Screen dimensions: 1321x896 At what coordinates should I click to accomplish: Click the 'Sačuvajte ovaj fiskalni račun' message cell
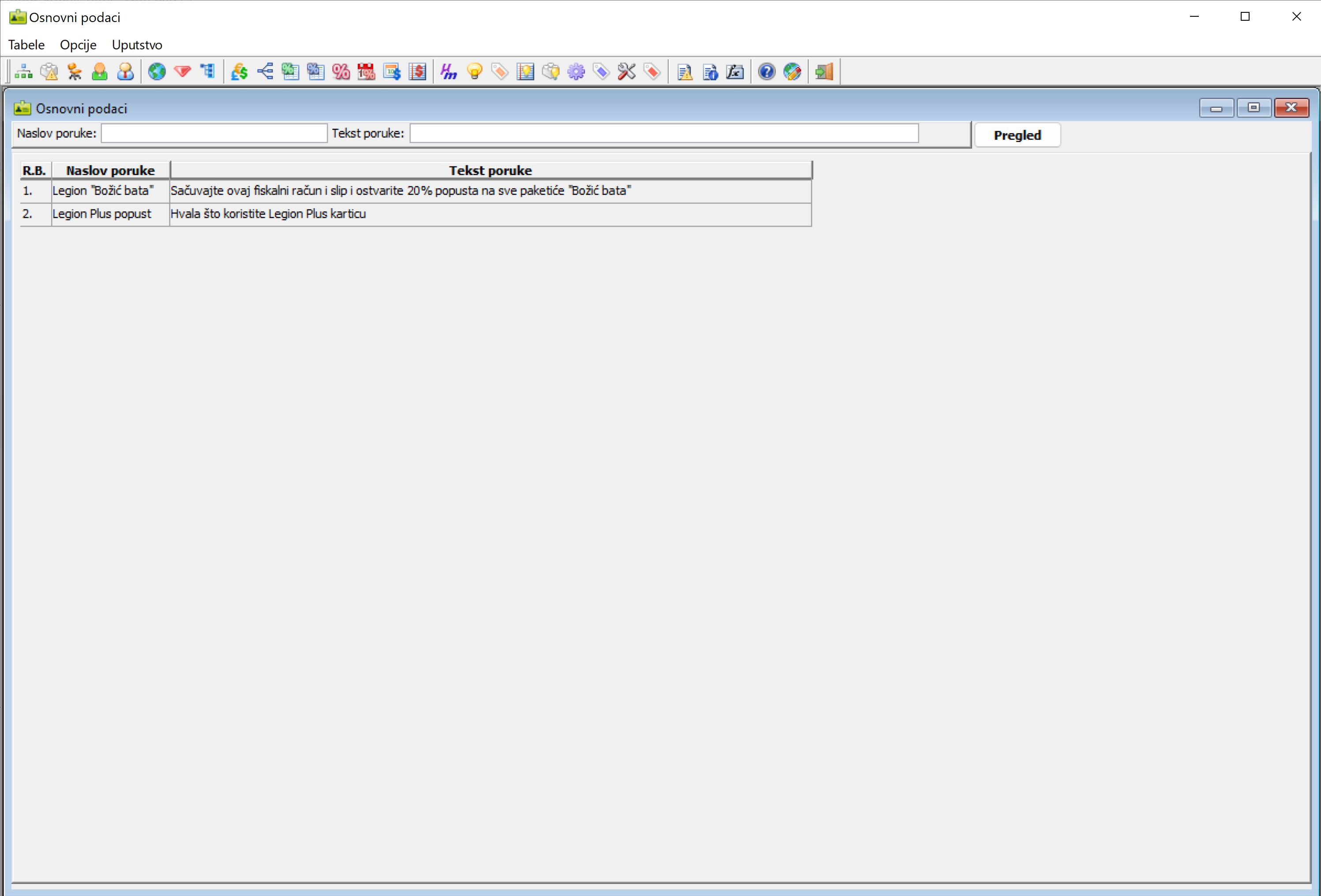(490, 191)
